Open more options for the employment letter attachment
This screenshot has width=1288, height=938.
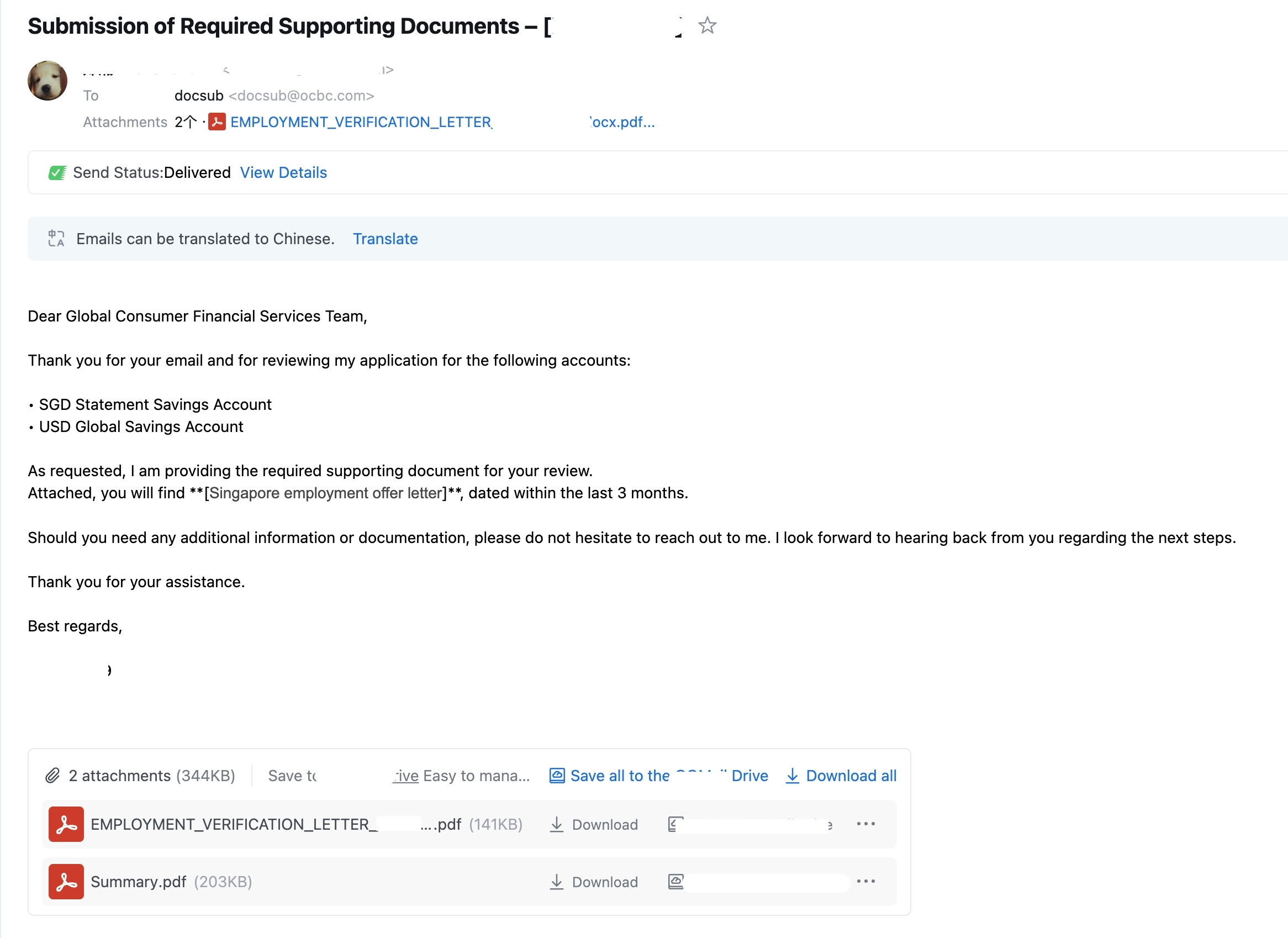point(865,824)
